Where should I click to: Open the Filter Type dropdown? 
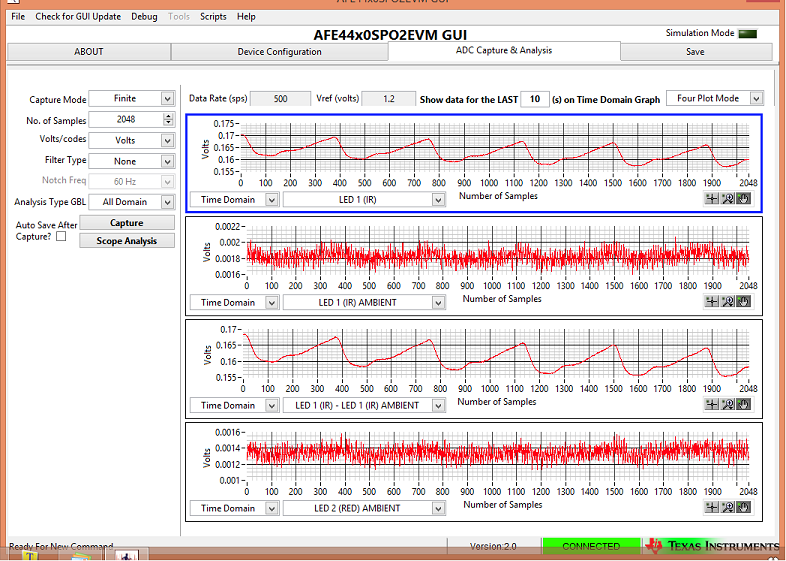132,161
